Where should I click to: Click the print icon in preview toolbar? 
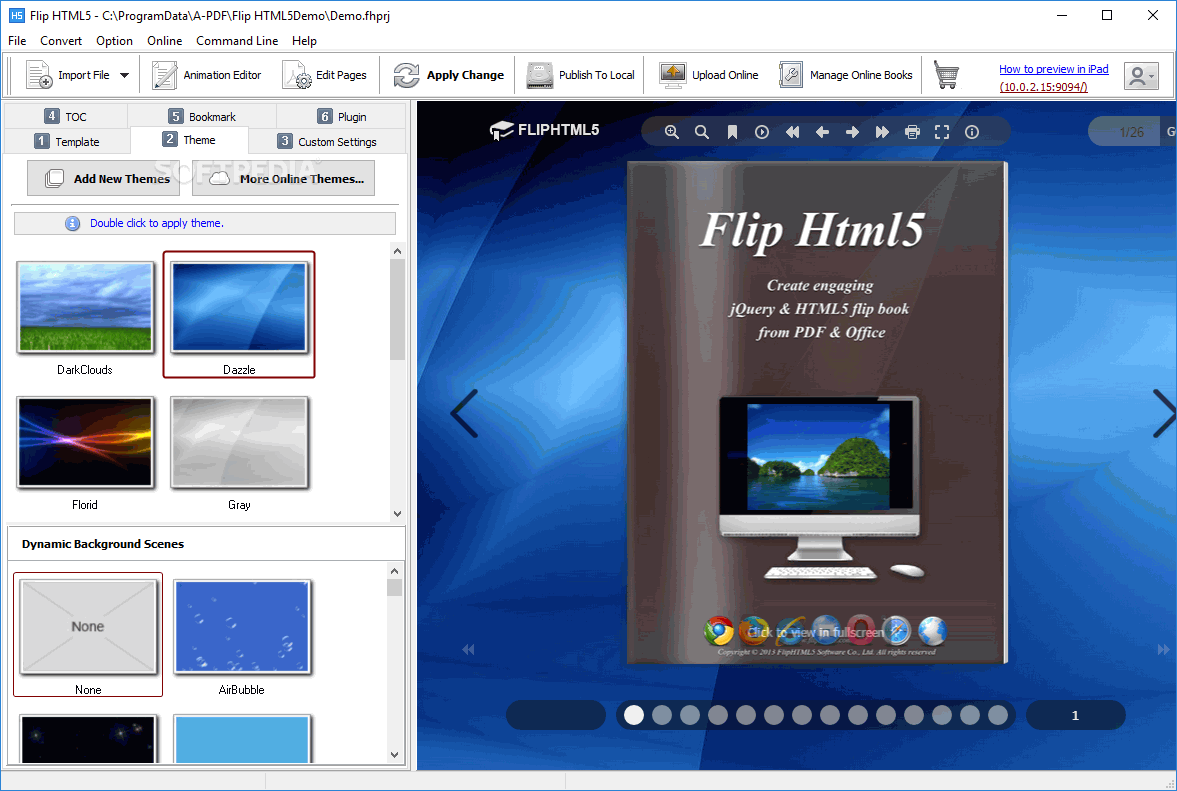coord(912,132)
